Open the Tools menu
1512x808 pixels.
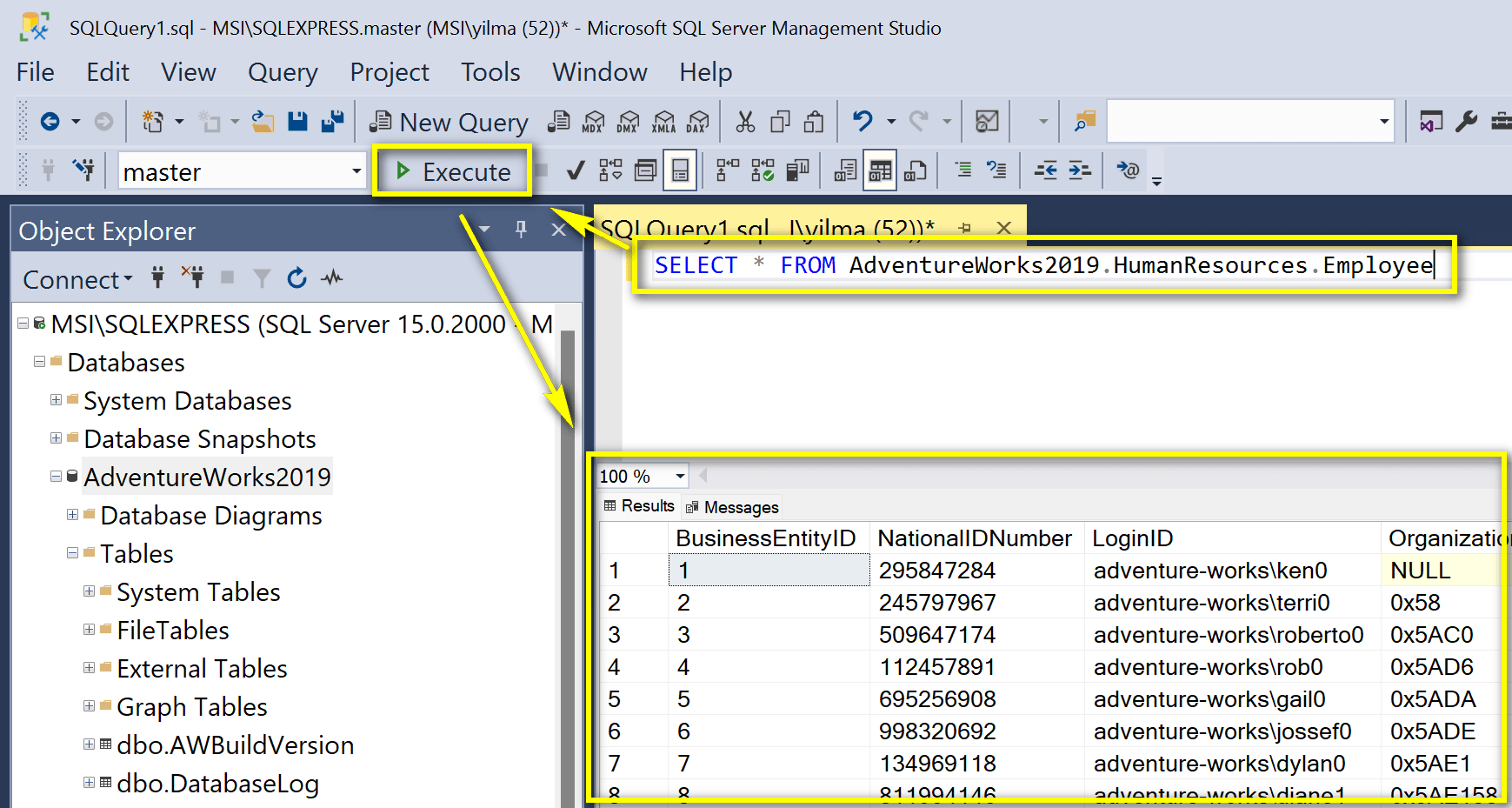(x=490, y=72)
